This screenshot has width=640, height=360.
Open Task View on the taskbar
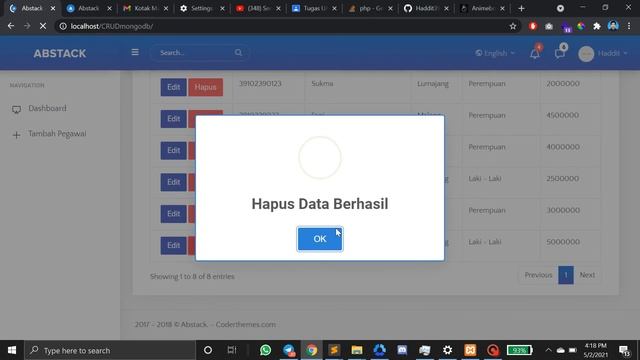point(232,350)
